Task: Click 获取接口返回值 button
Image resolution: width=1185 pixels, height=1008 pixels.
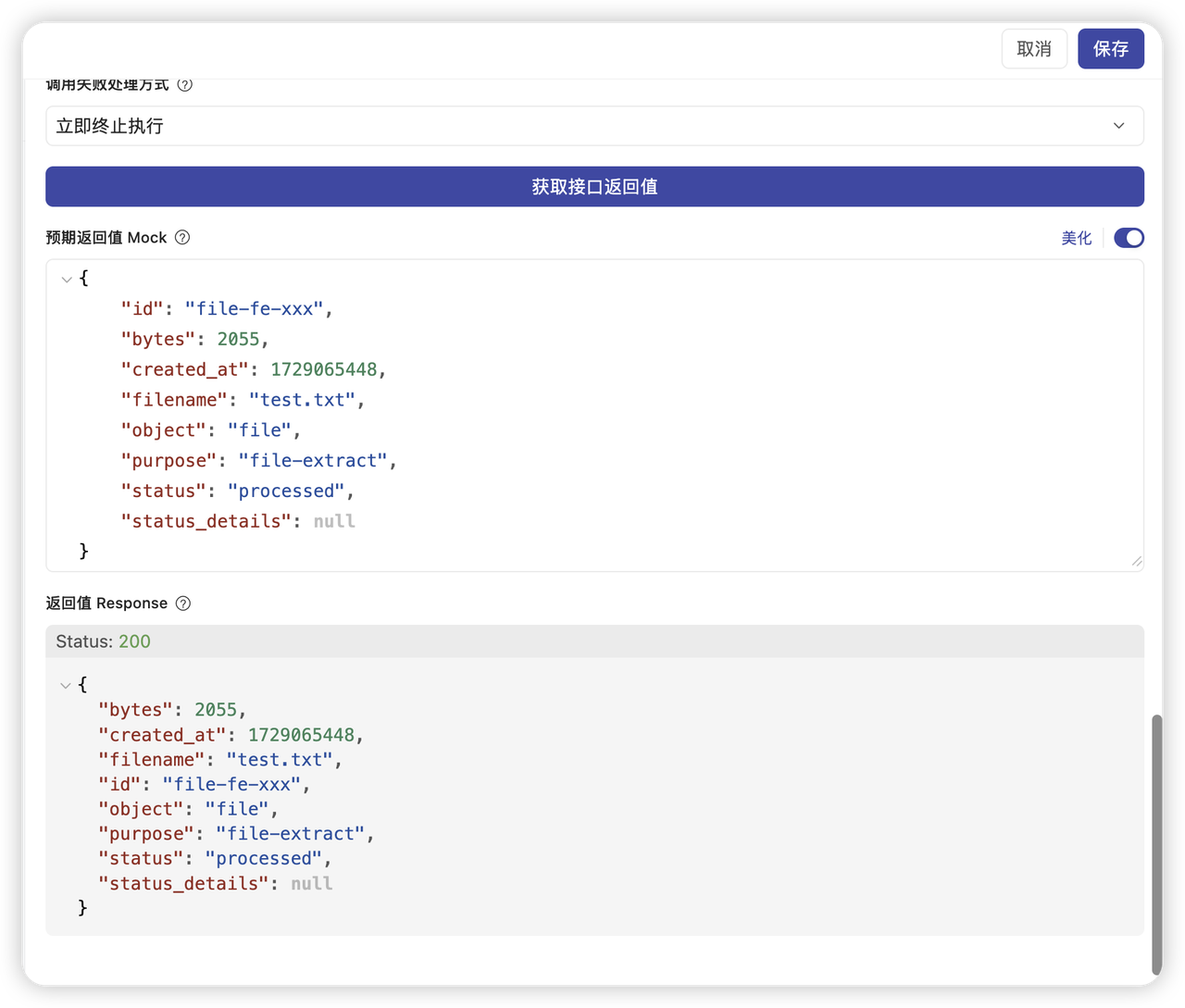Action: [594, 187]
